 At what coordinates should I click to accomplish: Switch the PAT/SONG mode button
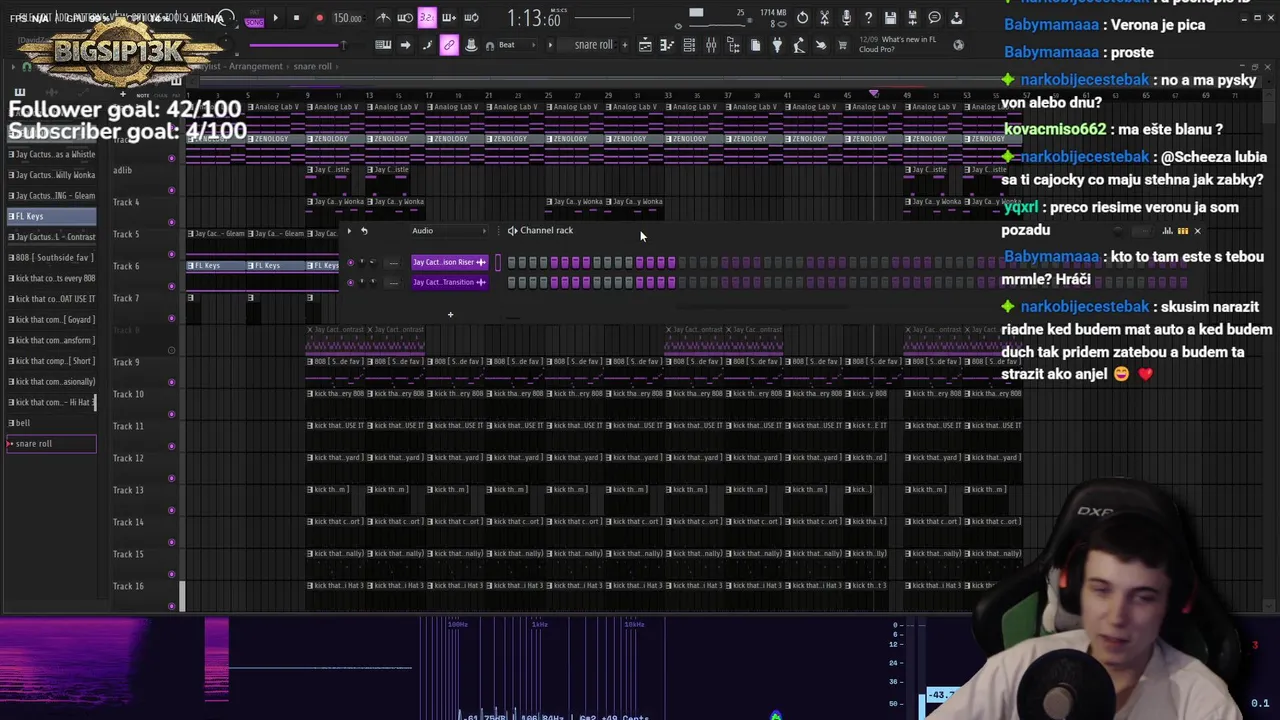click(x=254, y=18)
